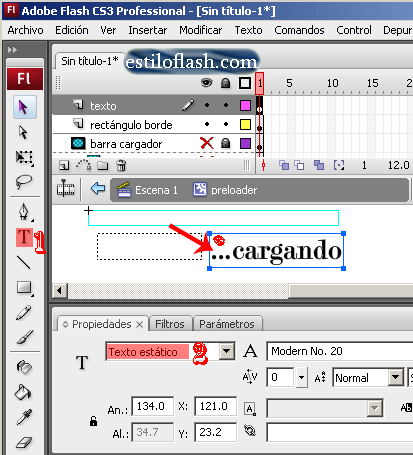Toggle lock of rectángulo borde layer
413x455 pixels.
[226, 124]
